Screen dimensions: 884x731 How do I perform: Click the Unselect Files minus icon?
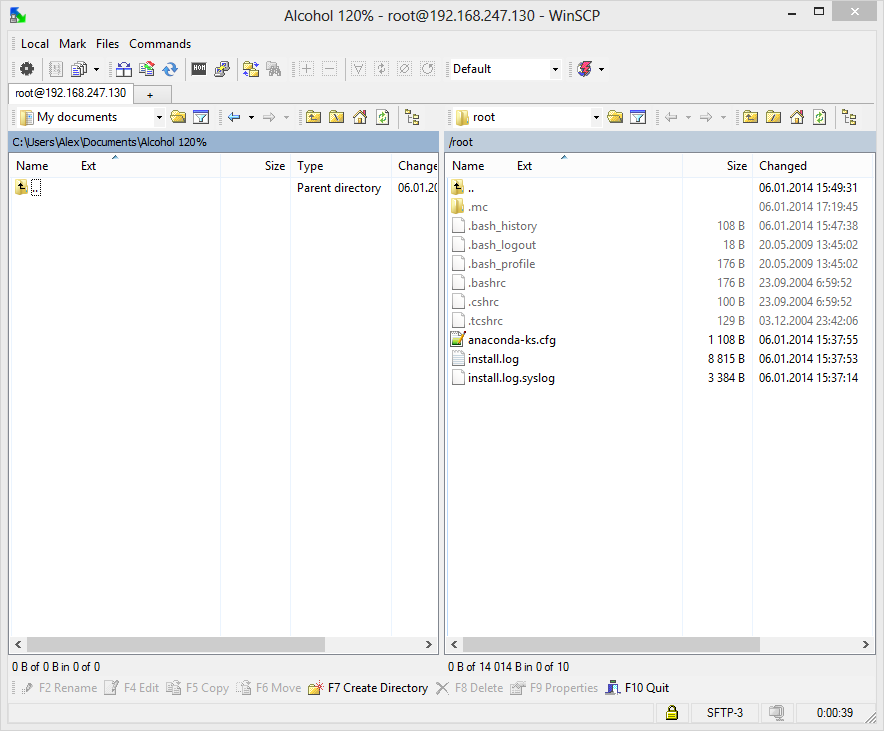coord(330,69)
